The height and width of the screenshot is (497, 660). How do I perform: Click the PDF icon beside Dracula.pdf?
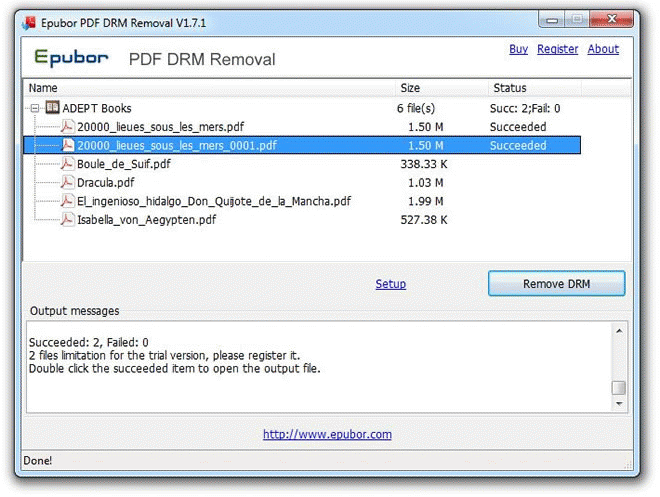coord(67,182)
